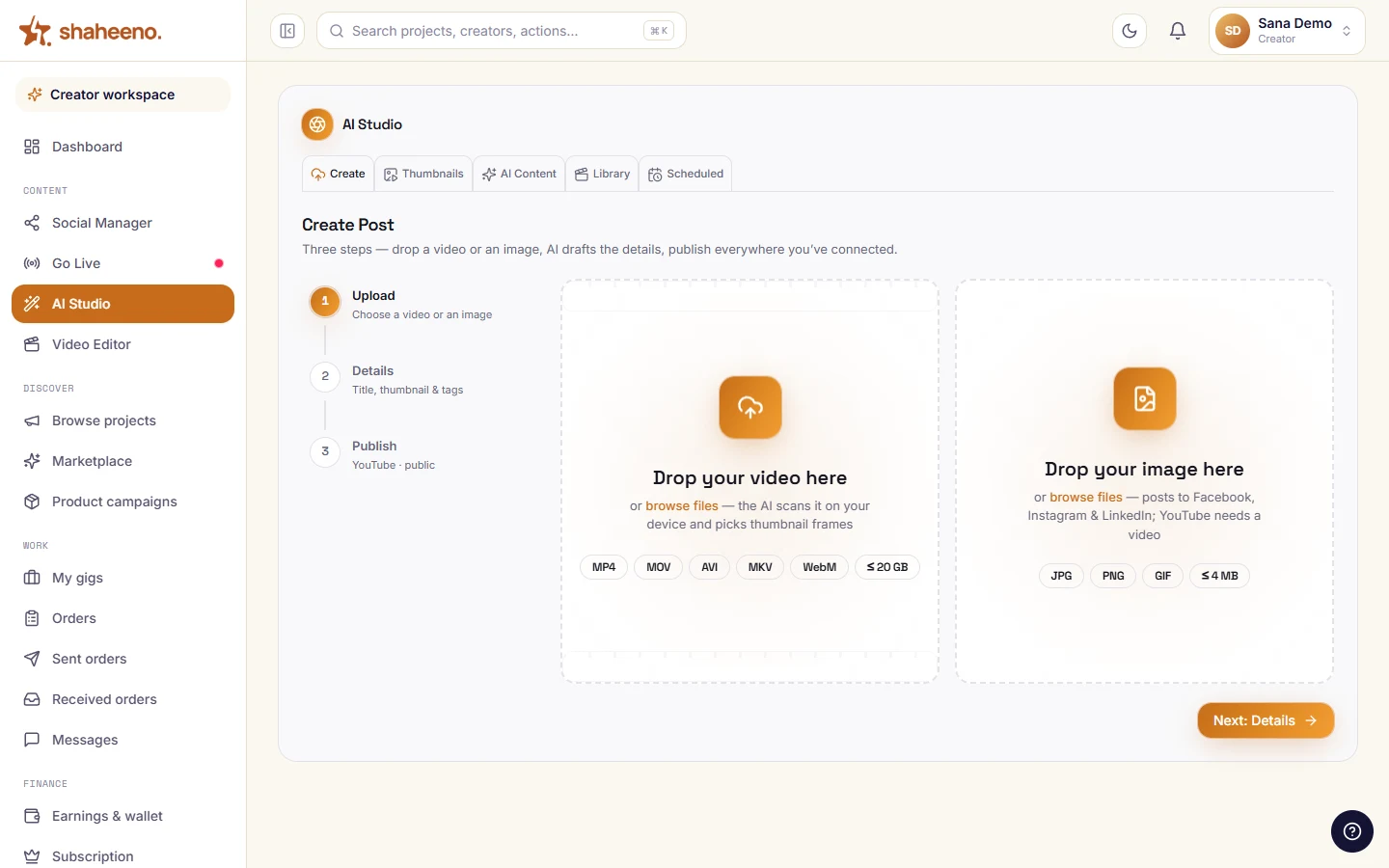Screen dimensions: 1389x868
Task: Open Go Live section
Action: click(123, 263)
